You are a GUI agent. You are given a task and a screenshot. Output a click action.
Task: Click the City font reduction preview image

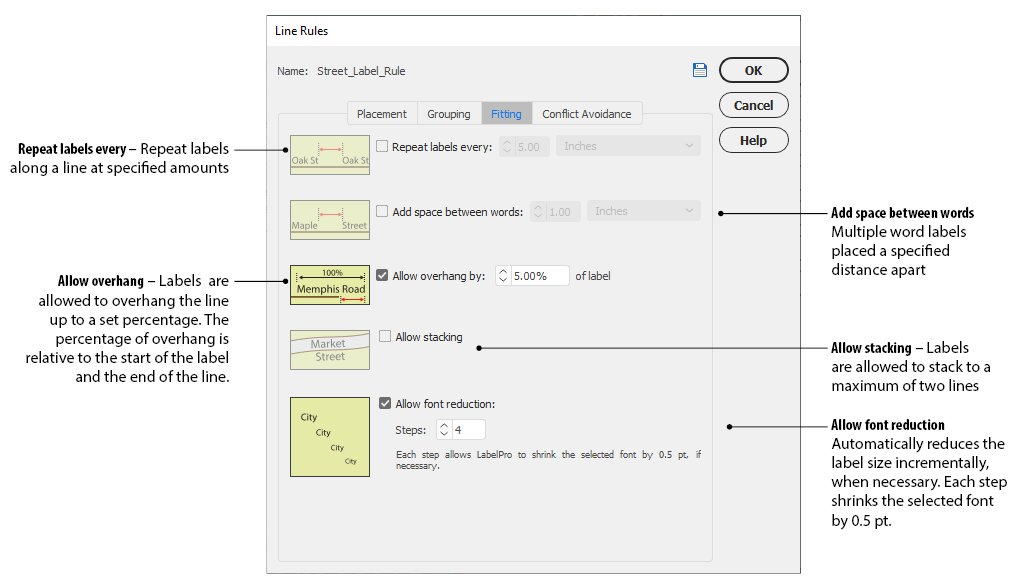(330, 436)
